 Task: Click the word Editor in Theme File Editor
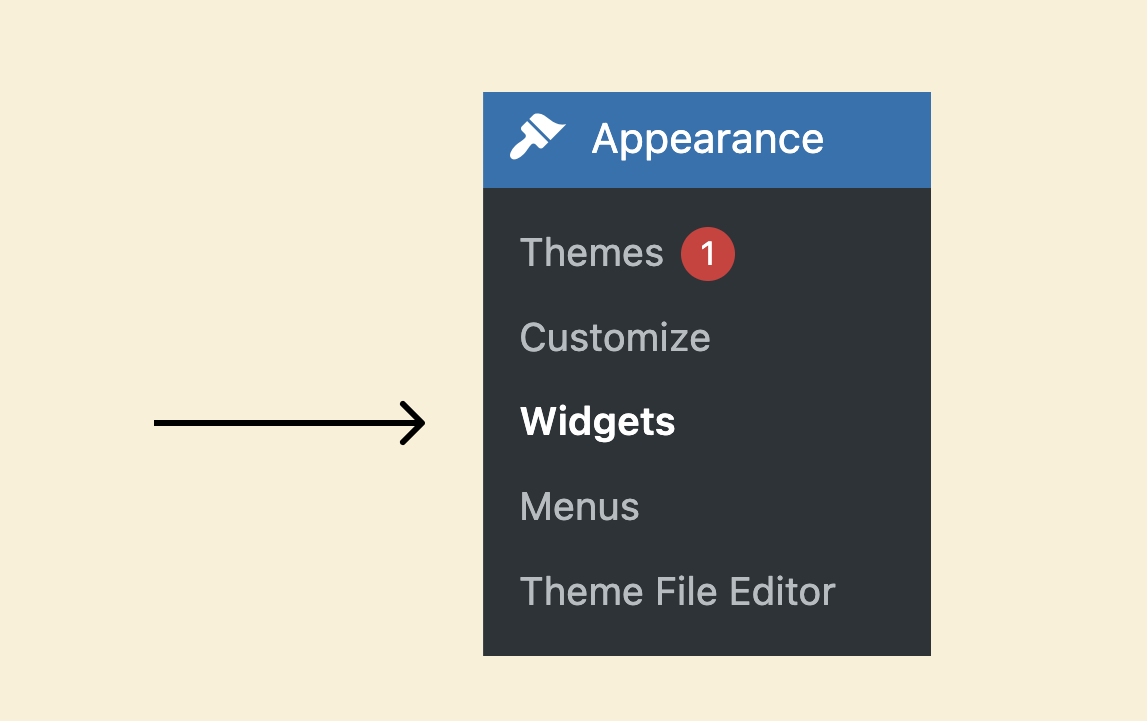pyautogui.click(x=782, y=591)
